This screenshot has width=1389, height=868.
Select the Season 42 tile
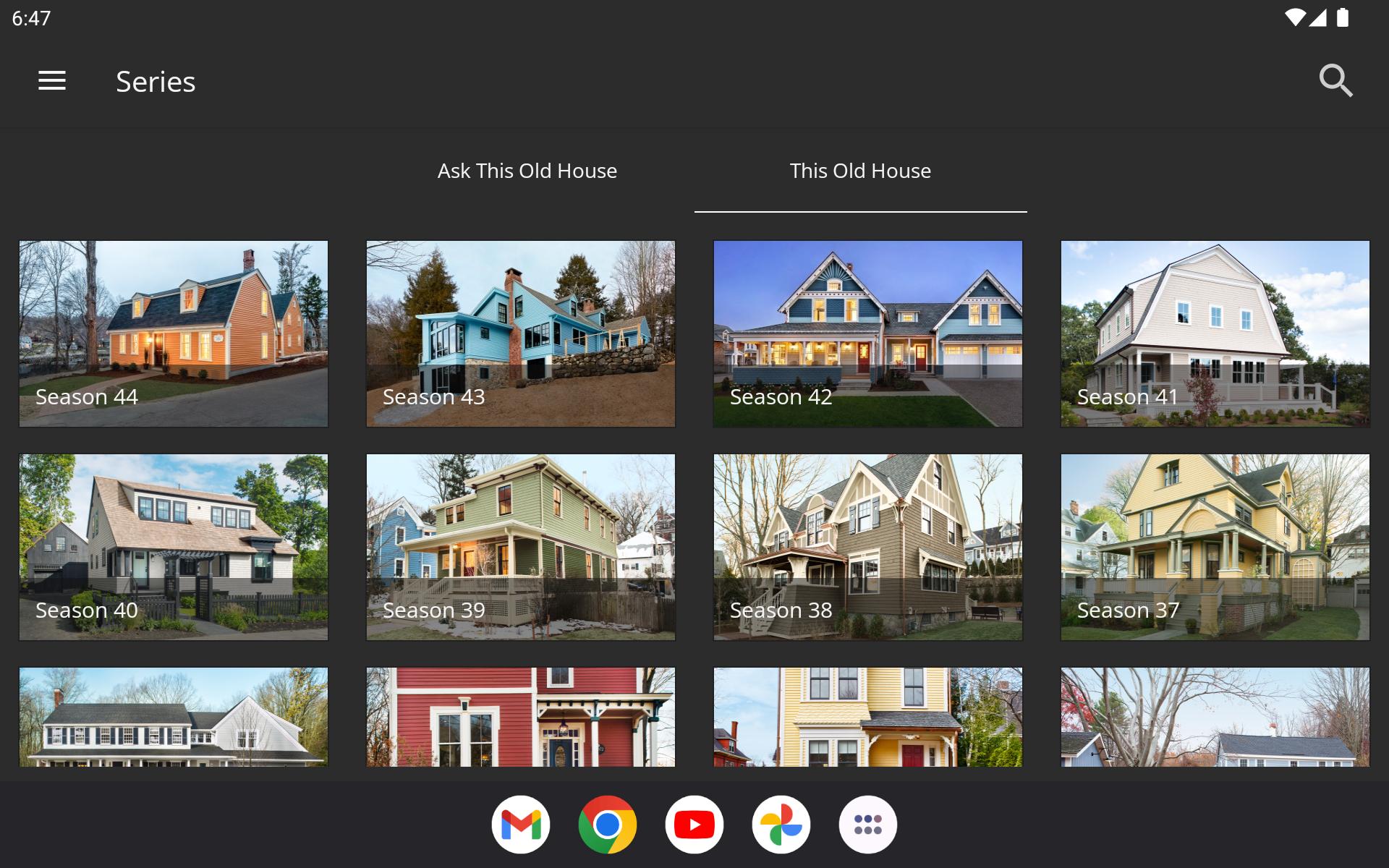click(x=868, y=333)
